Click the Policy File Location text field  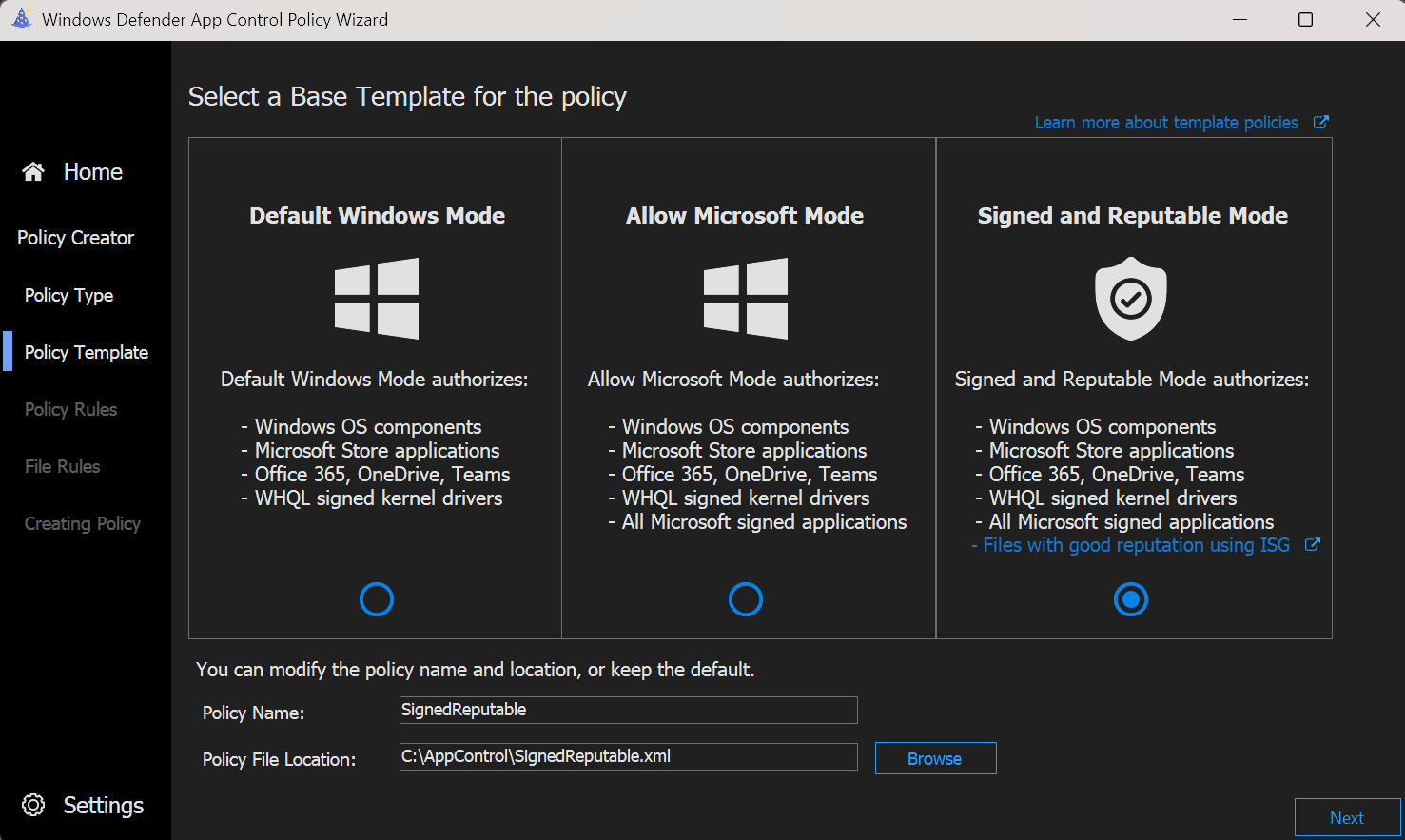[x=628, y=756]
